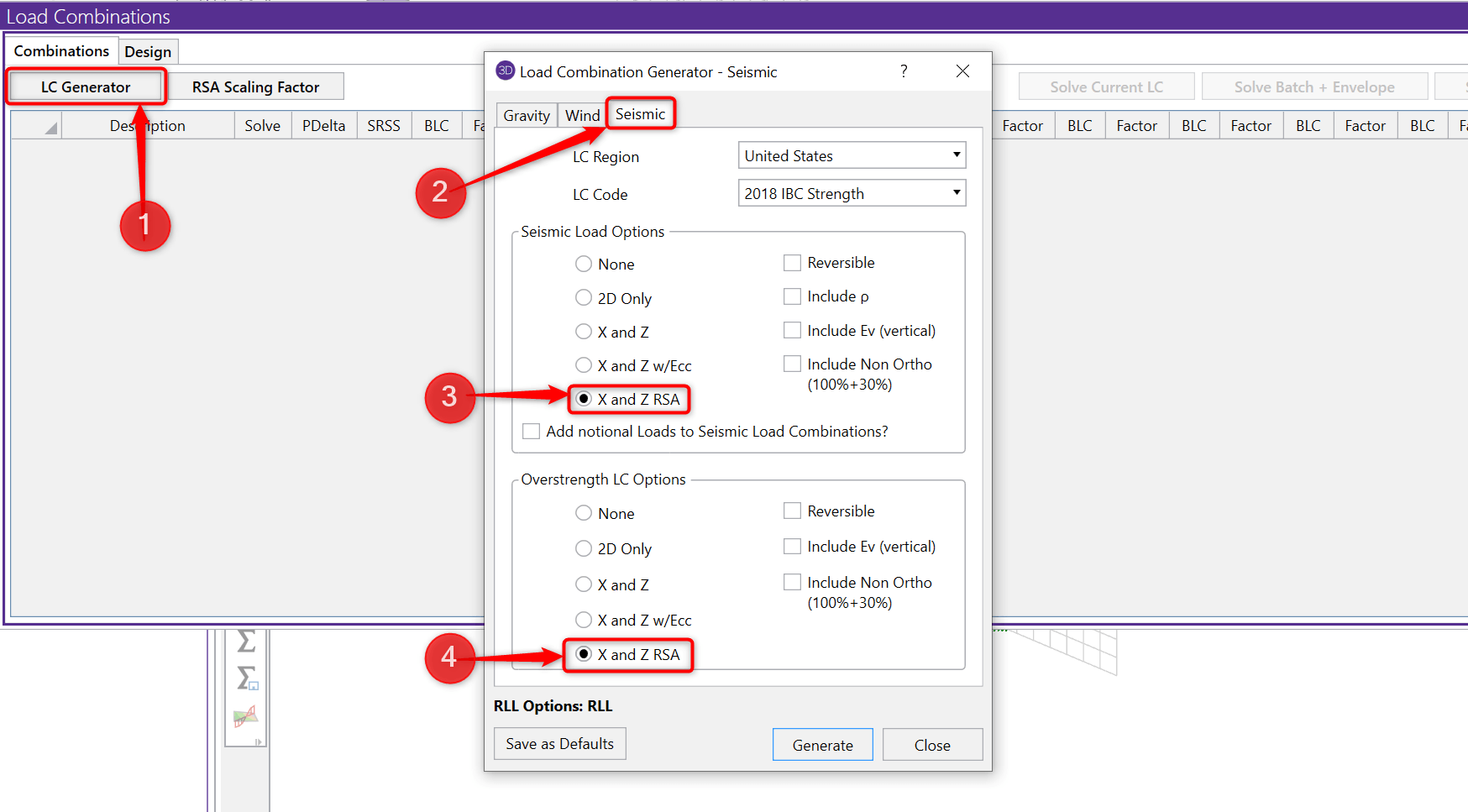Expand the side toolbar using the small arrow
The width and height of the screenshot is (1468, 812).
pos(258,741)
